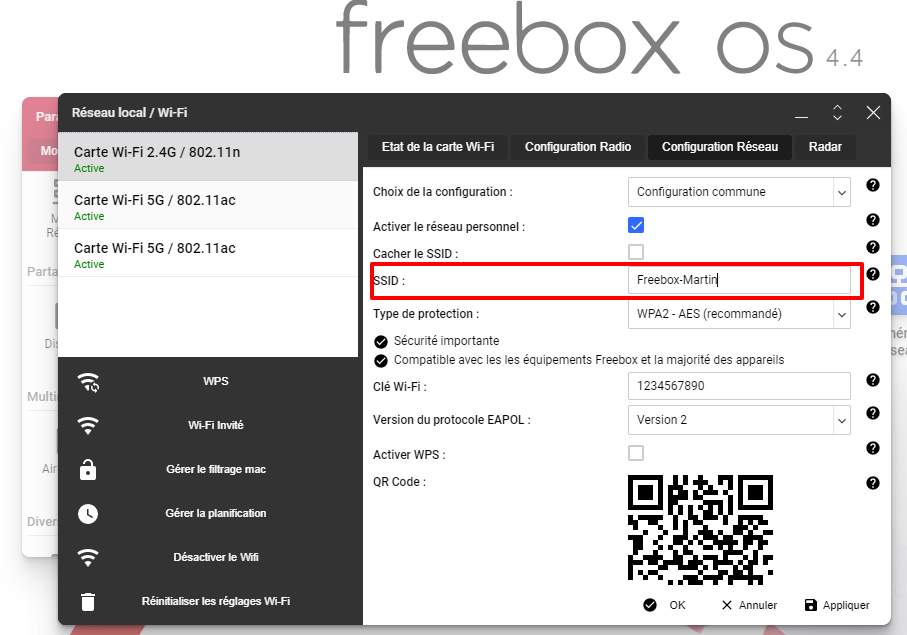Click help icon for Activer le réseau personnel

[873, 220]
